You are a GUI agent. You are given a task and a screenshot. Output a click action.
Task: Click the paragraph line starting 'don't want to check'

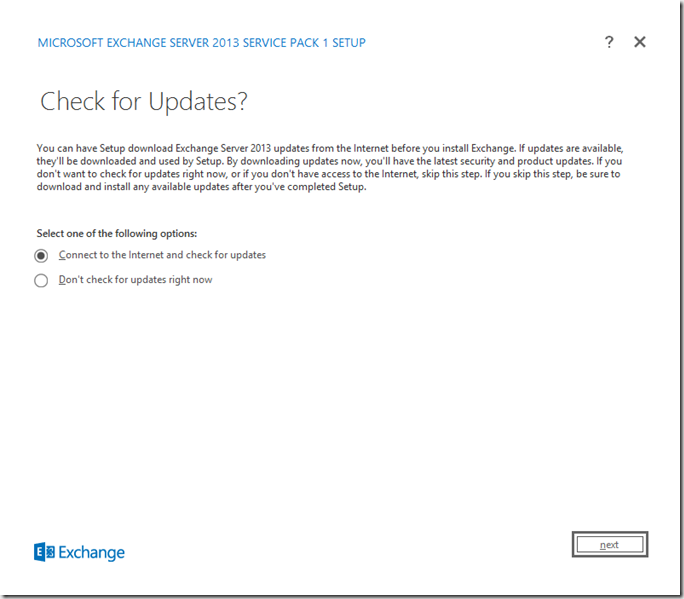(x=329, y=174)
